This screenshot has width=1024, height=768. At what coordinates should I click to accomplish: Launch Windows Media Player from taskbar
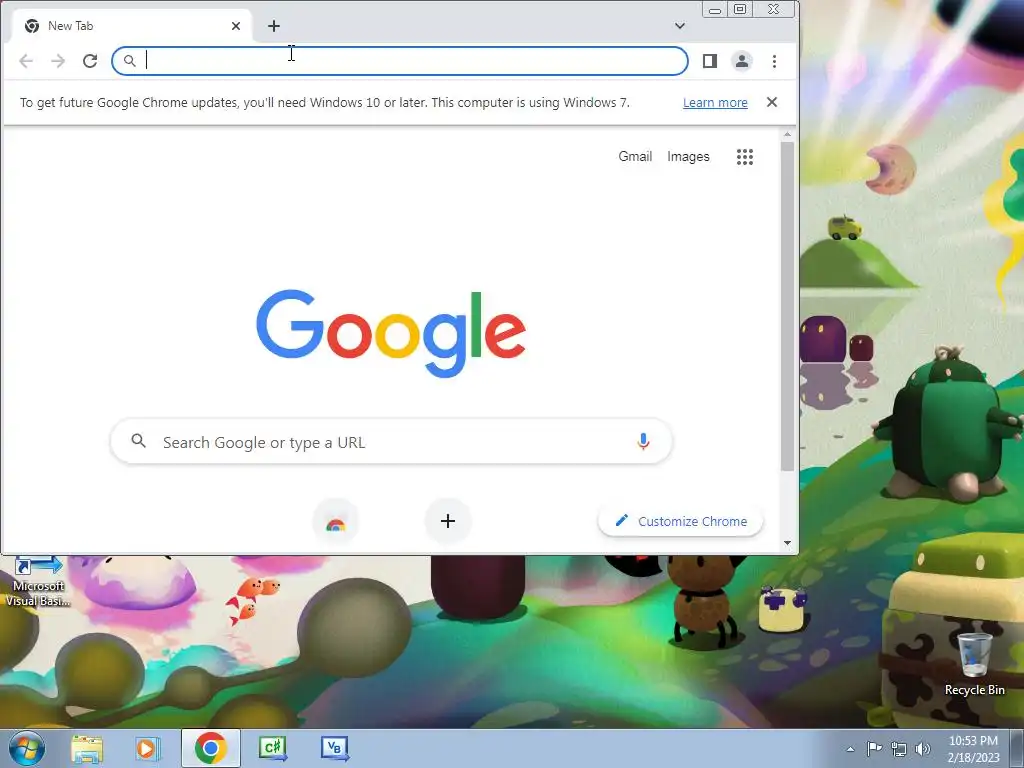point(148,748)
